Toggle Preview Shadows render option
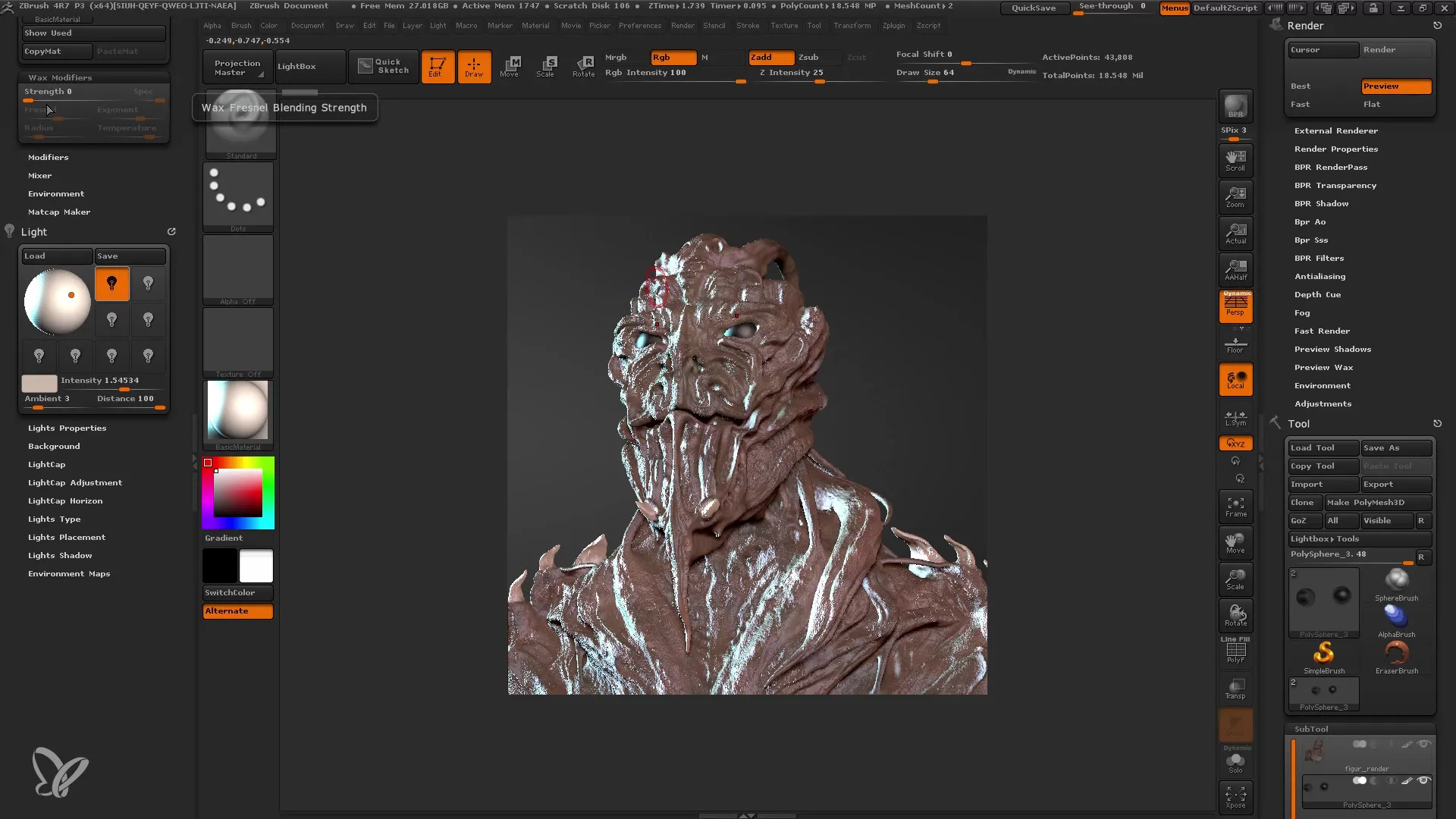Image resolution: width=1456 pixels, height=819 pixels. 1334,349
